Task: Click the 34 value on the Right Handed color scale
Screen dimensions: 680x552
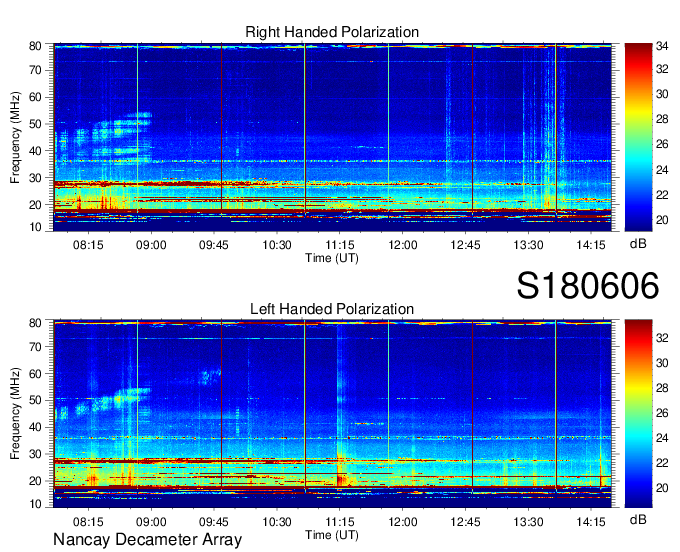Action: 662,46
